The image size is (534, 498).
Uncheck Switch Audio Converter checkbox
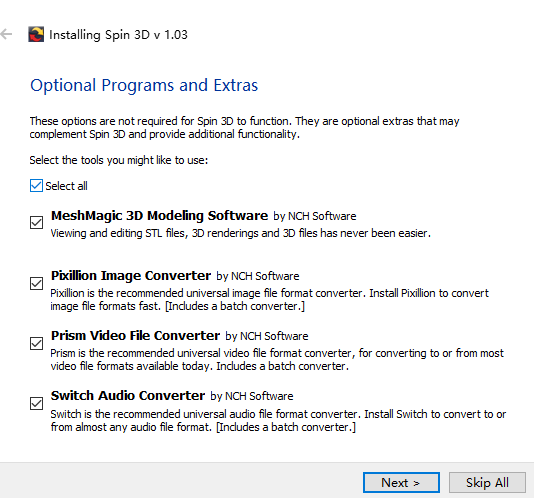point(36,403)
